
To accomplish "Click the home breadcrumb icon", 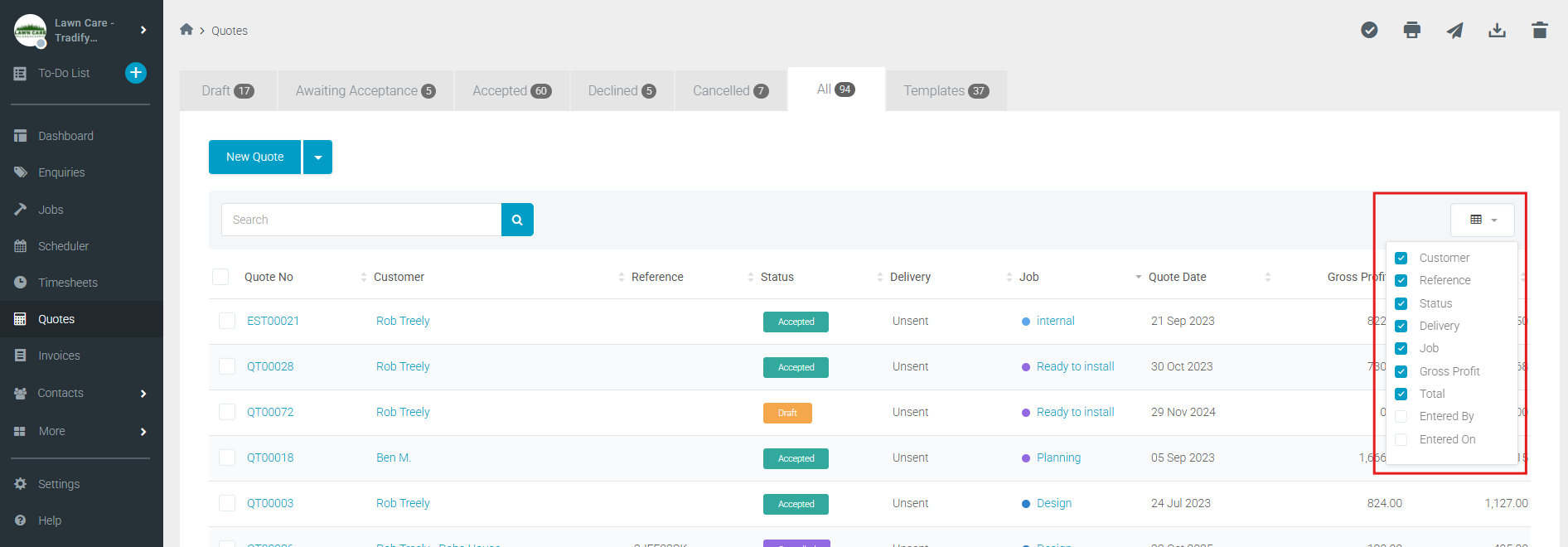I will (186, 30).
